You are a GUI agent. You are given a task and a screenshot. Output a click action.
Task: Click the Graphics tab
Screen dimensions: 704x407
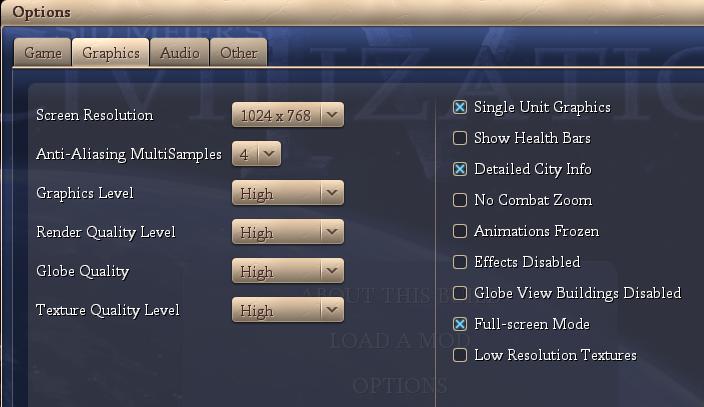[x=110, y=53]
